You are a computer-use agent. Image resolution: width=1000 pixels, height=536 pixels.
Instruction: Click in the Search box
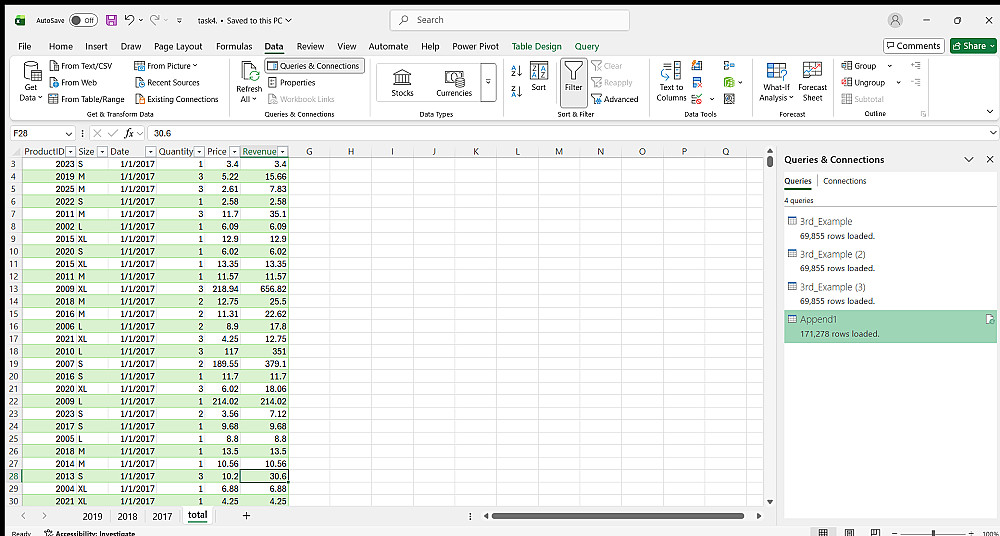click(x=510, y=20)
